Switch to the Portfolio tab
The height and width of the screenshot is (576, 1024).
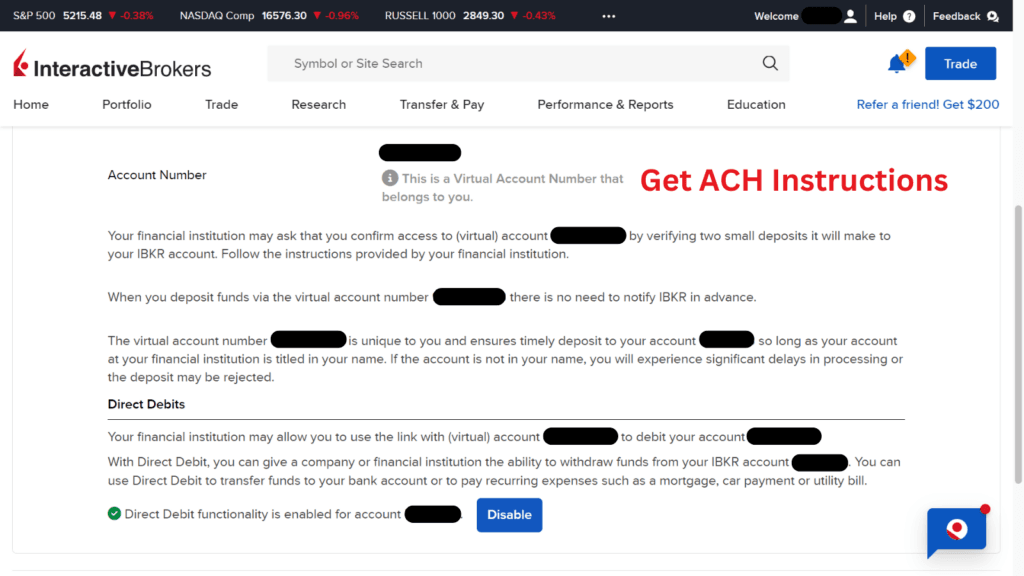pyautogui.click(x=126, y=104)
